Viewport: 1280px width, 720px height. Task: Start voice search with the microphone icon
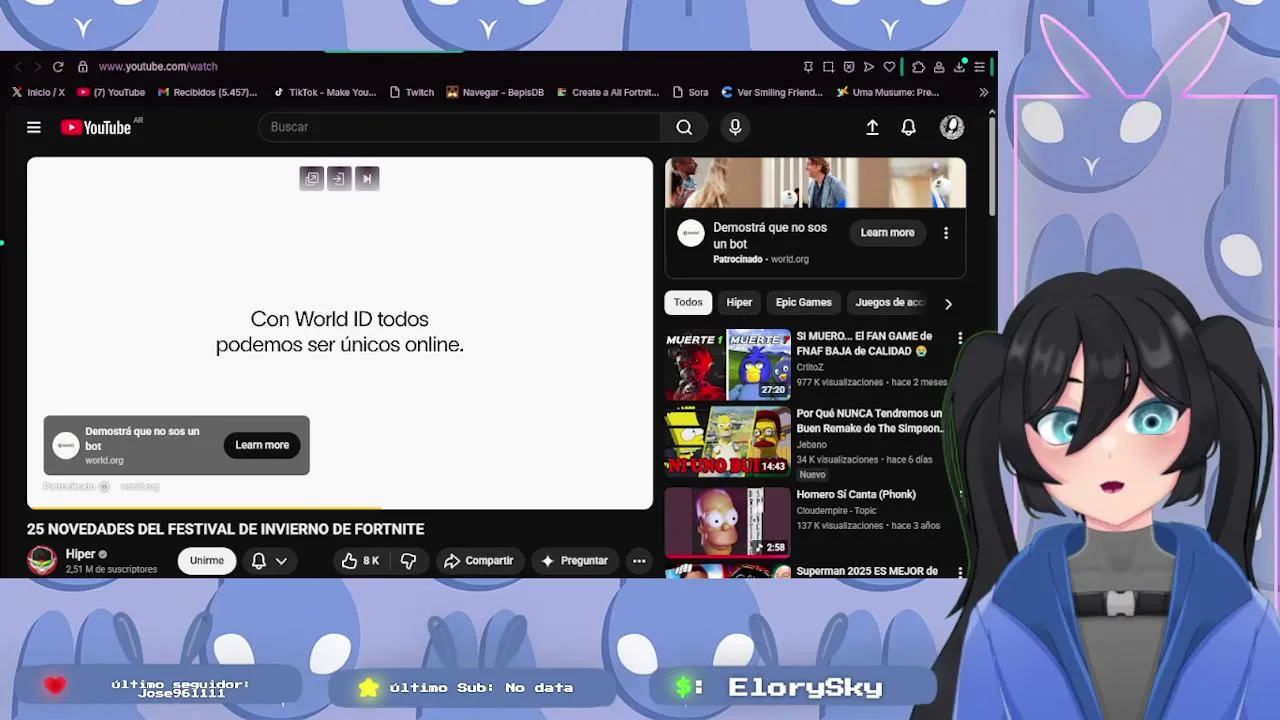pyautogui.click(x=735, y=127)
